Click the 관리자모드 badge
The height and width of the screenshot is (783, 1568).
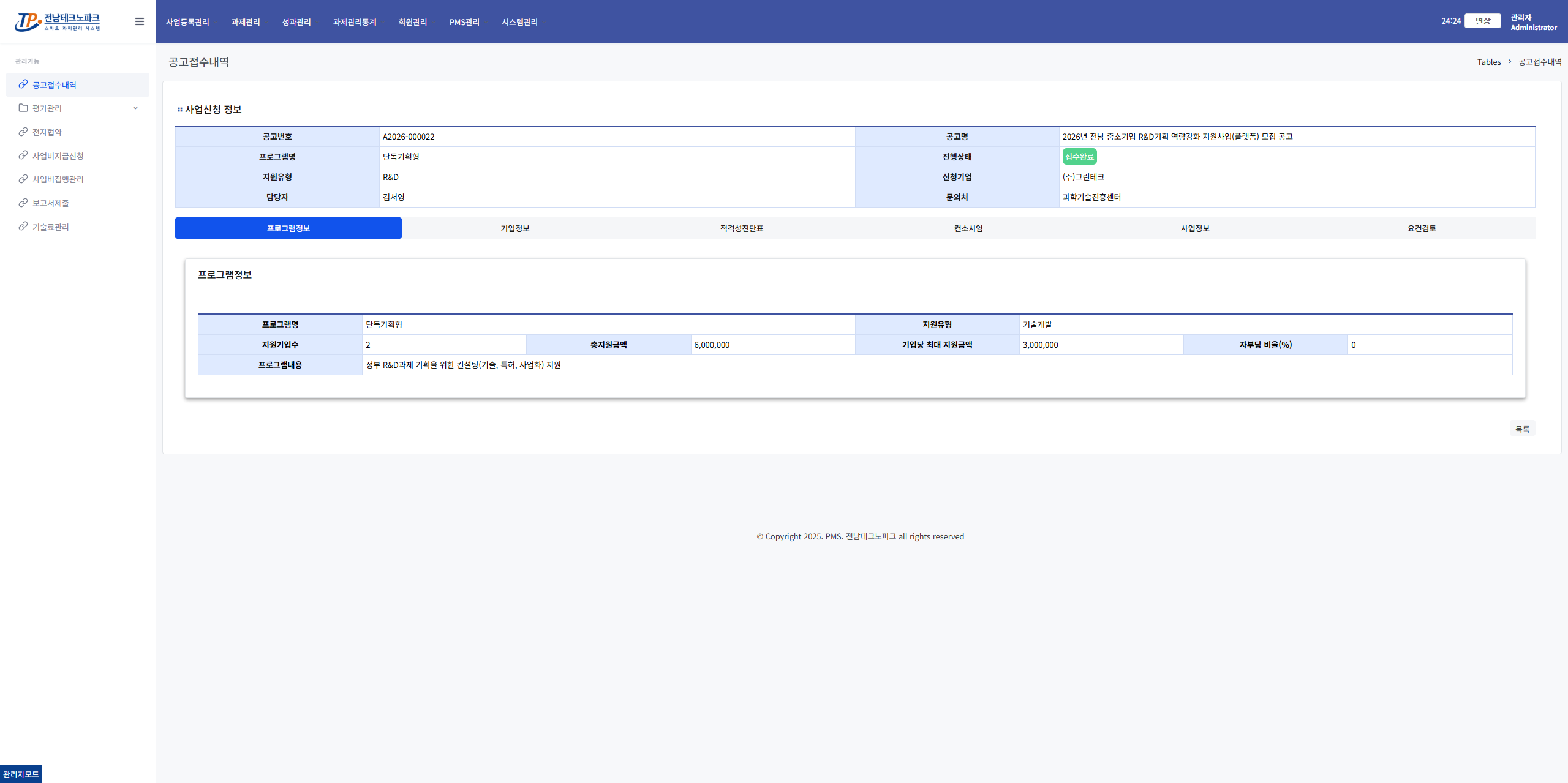pyautogui.click(x=21, y=774)
